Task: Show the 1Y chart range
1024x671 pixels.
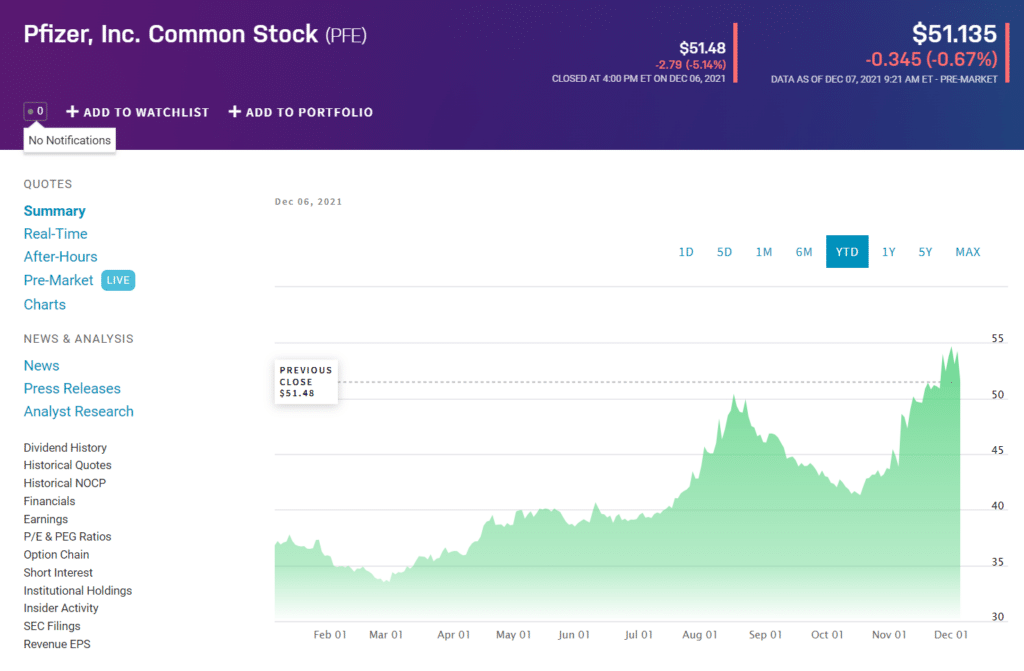Action: (x=889, y=252)
